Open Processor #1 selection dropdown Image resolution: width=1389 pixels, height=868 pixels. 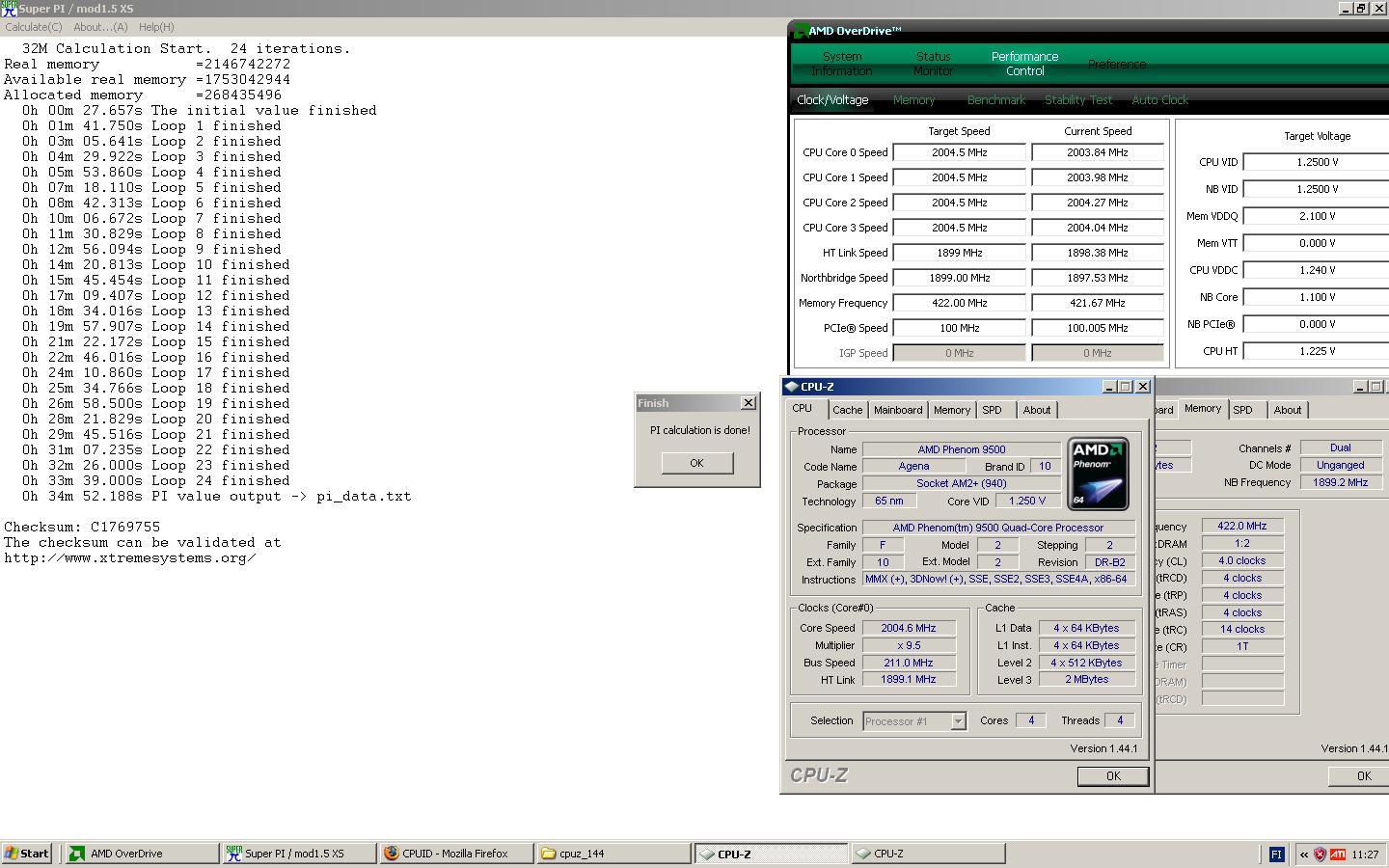pyautogui.click(x=913, y=721)
